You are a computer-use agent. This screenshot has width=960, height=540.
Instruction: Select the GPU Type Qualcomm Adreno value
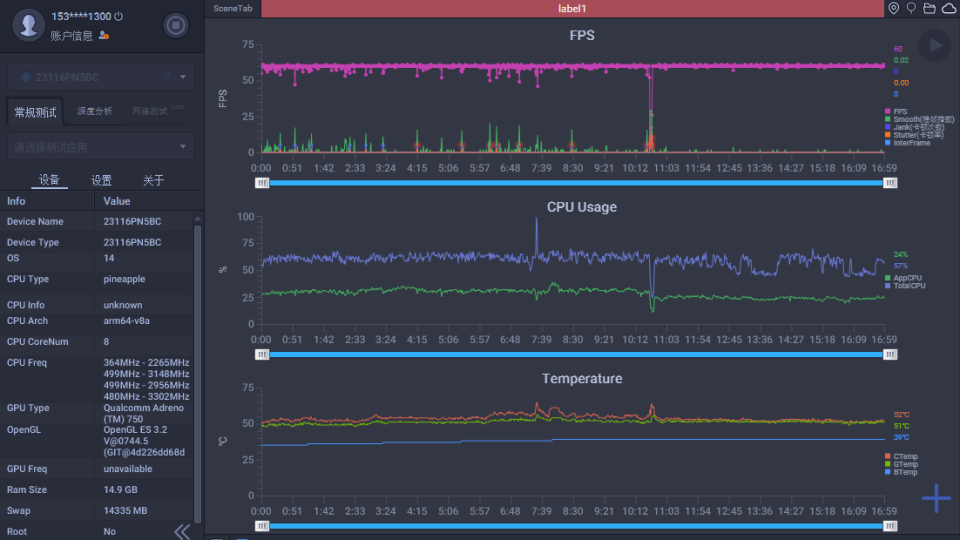(143, 413)
